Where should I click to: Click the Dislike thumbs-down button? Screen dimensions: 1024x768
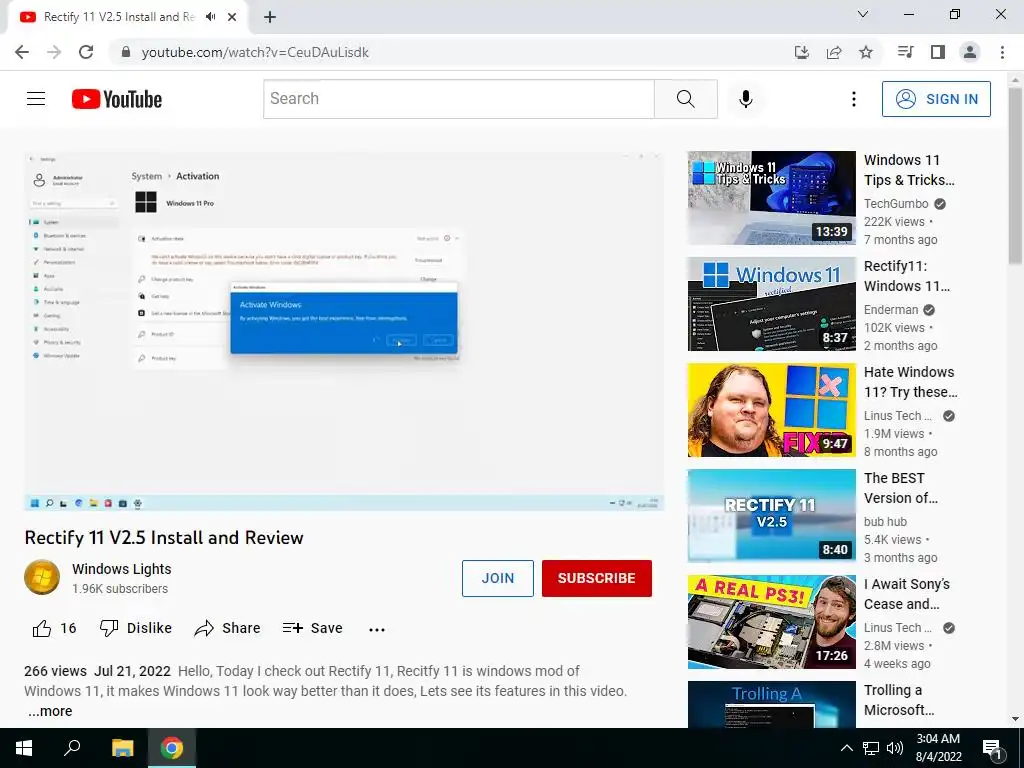tap(135, 628)
